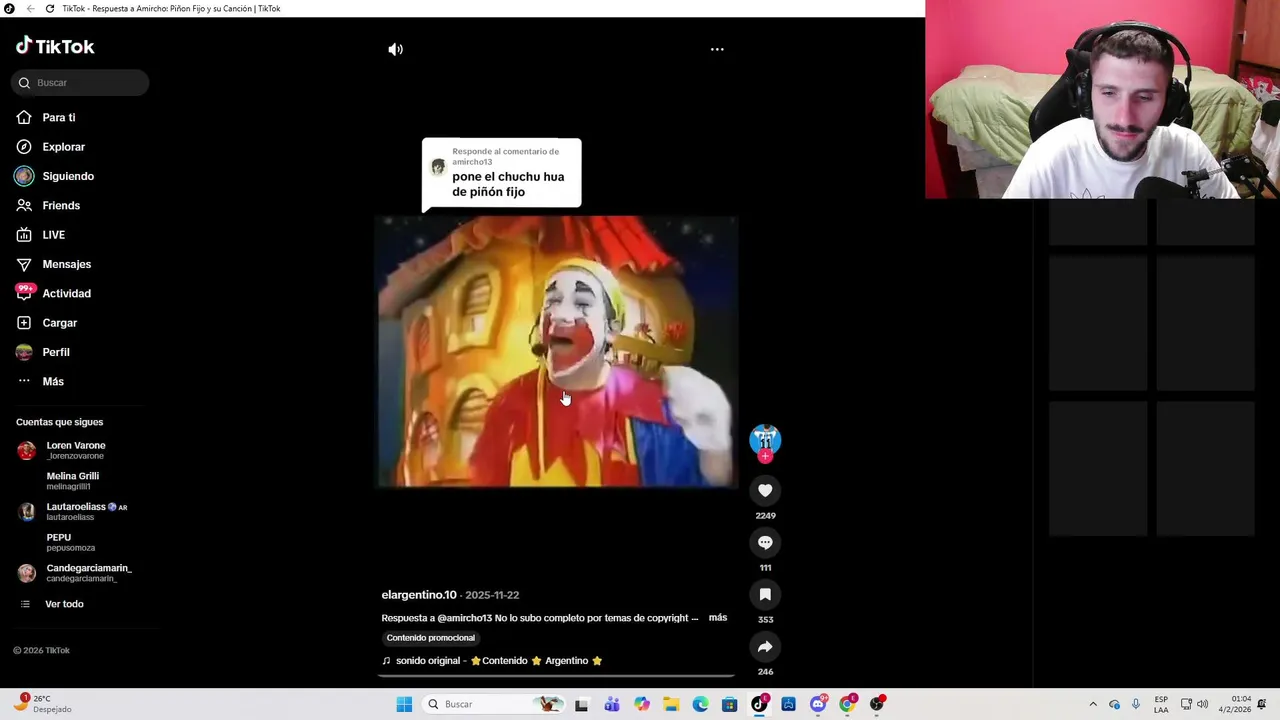
Task: Seek using the video progress bar
Action: pyautogui.click(x=556, y=676)
